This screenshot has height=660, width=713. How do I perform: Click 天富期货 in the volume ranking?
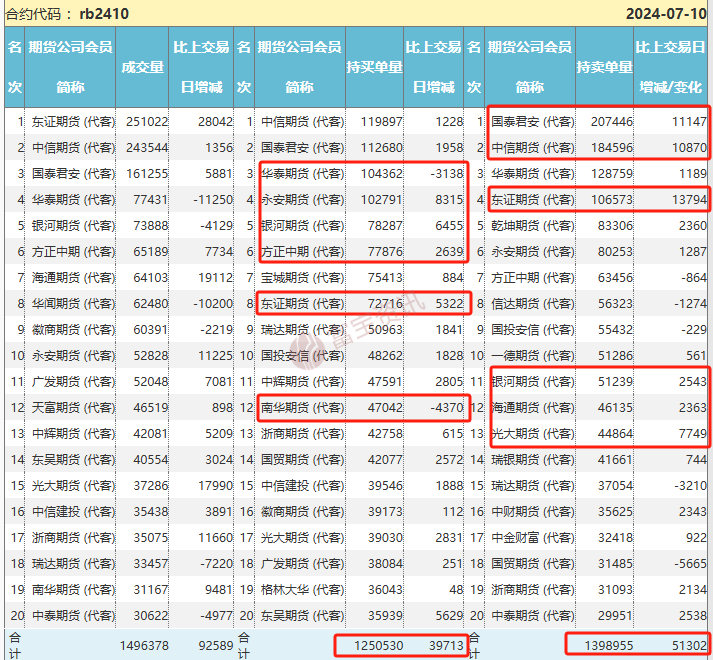[73, 408]
